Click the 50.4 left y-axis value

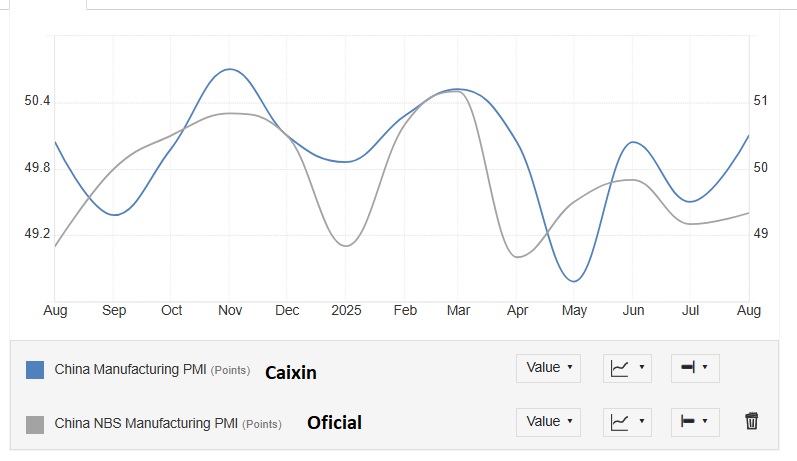(x=37, y=101)
